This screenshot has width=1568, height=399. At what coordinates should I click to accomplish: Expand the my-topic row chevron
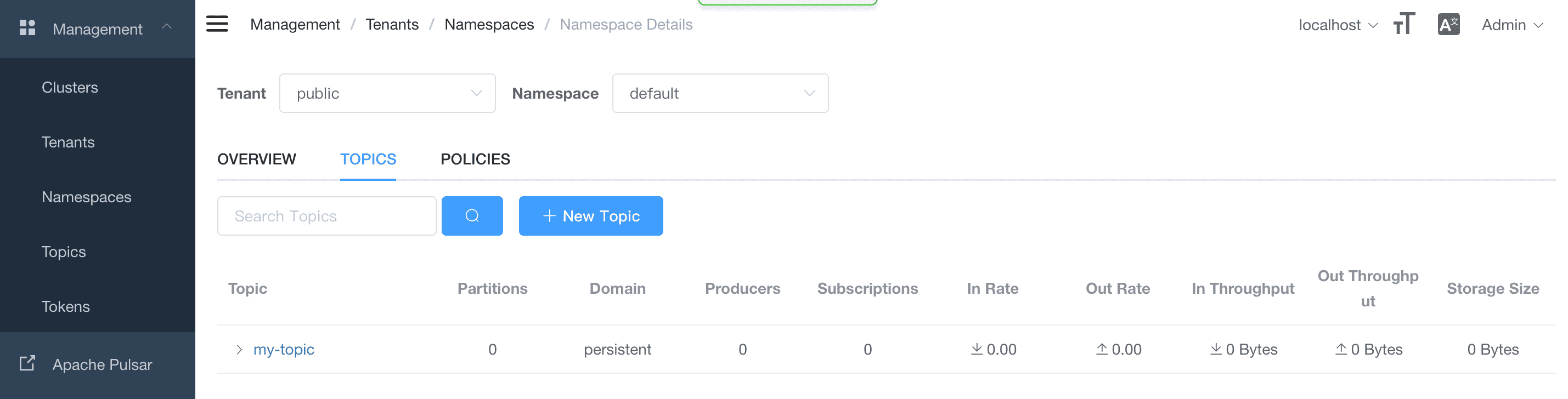point(239,350)
